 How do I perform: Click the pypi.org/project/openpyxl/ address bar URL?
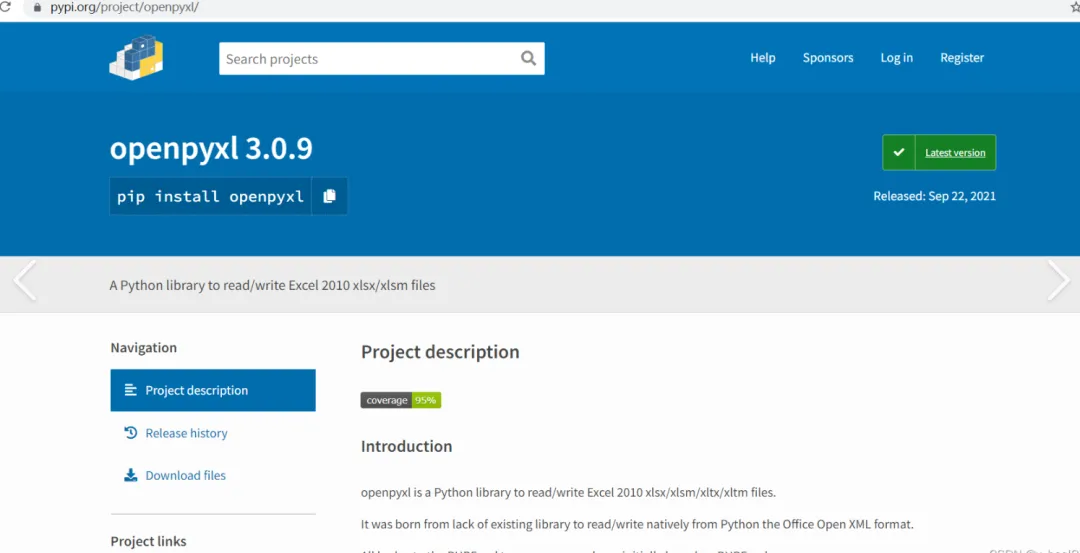pyautogui.click(x=125, y=8)
